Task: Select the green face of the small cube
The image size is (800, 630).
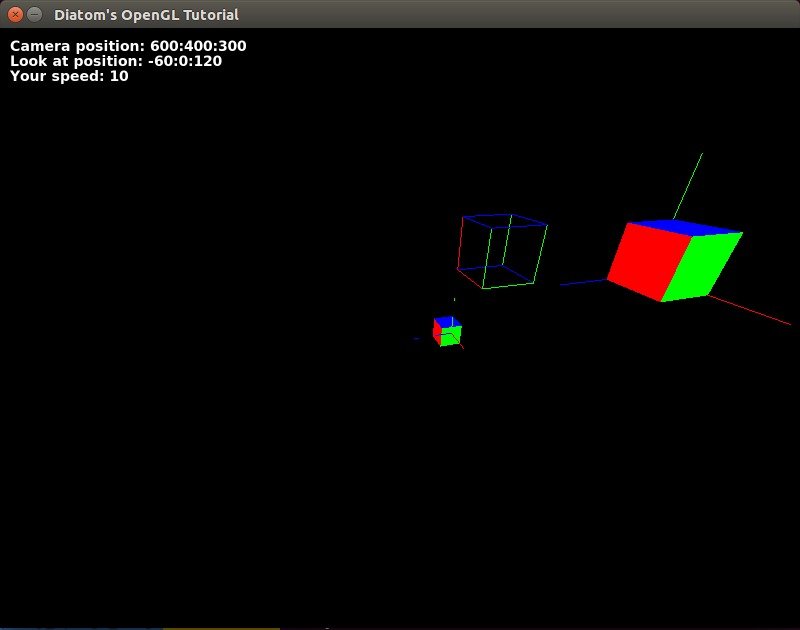Action: coord(451,336)
